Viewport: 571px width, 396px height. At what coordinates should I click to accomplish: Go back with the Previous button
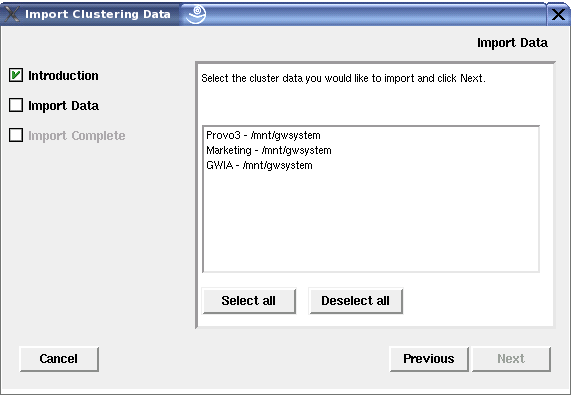point(429,359)
